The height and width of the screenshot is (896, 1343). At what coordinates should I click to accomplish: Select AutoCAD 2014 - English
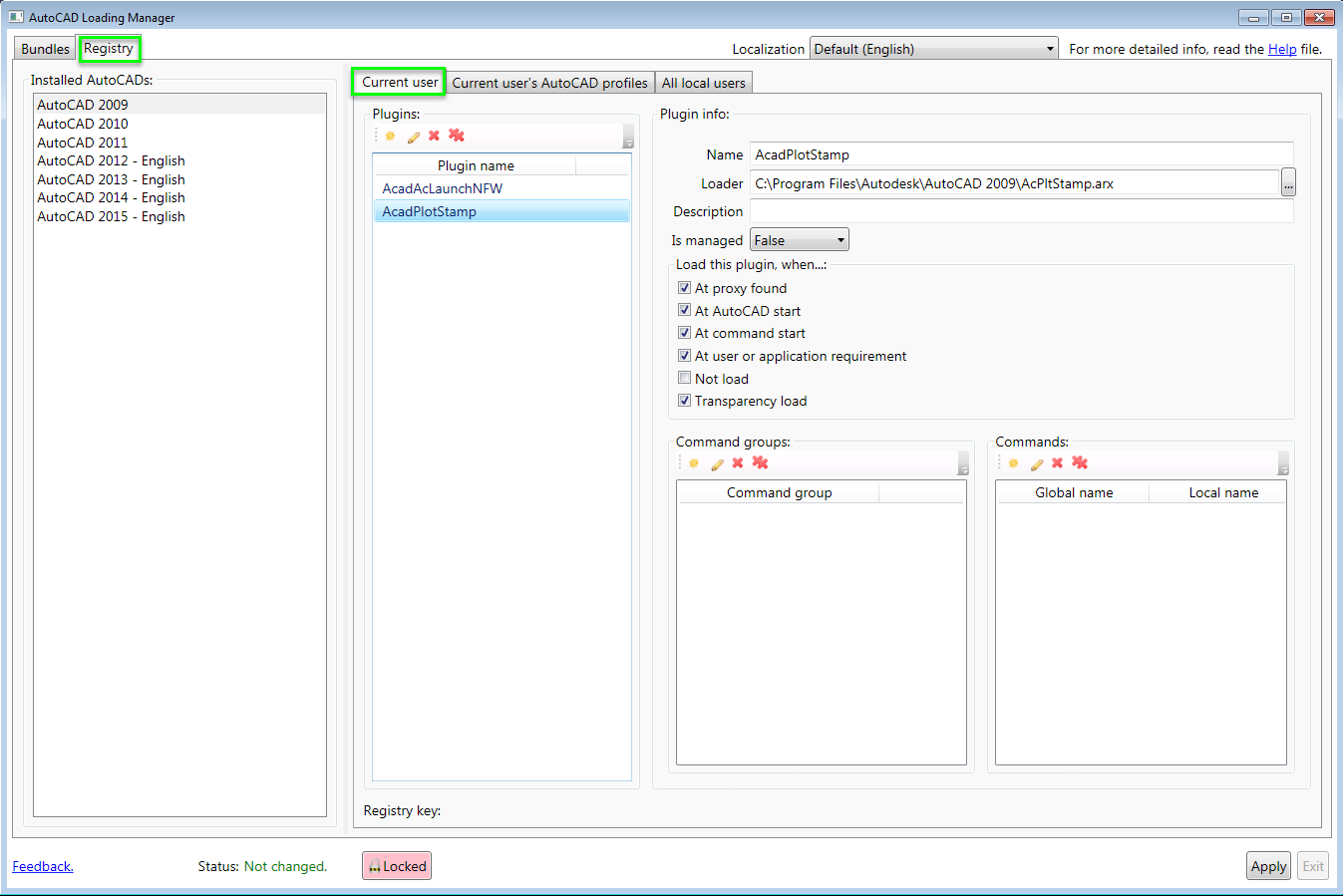coord(179,197)
